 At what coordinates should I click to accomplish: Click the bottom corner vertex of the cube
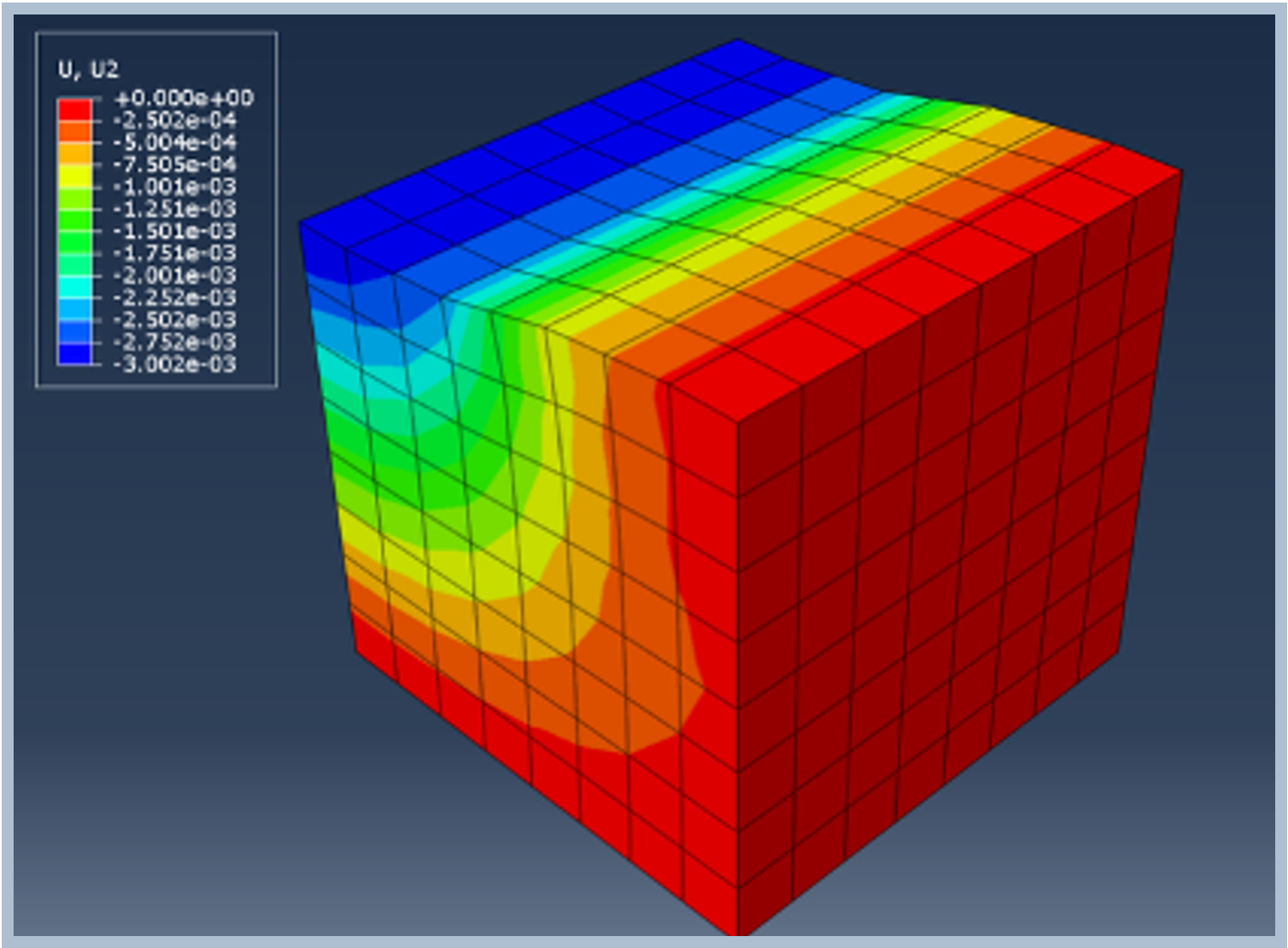739,934
